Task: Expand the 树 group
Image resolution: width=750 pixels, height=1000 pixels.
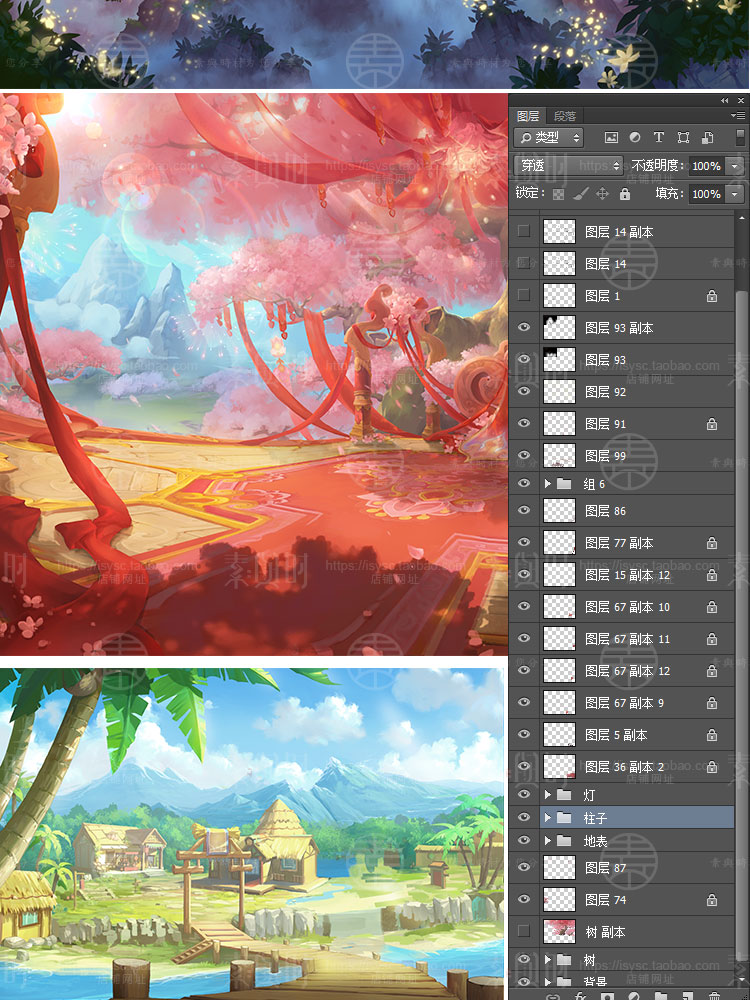Action: click(x=547, y=959)
